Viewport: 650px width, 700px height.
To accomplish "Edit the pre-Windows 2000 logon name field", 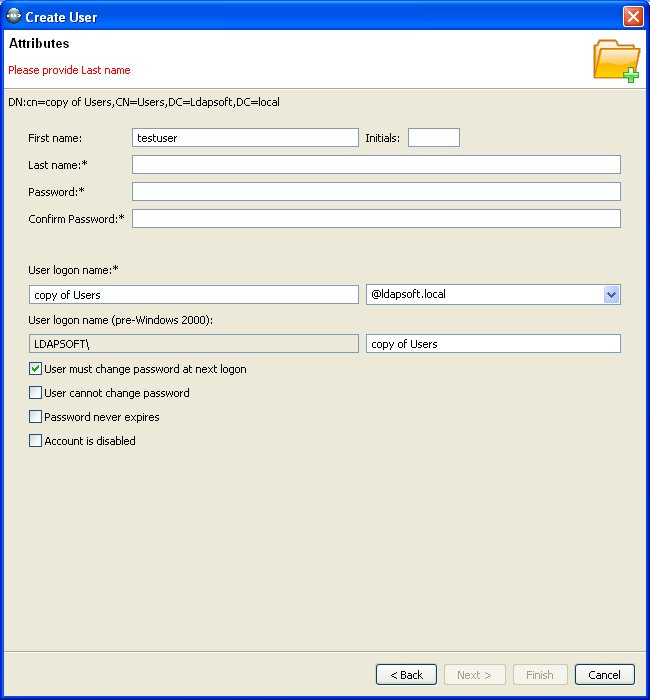I will pos(493,344).
